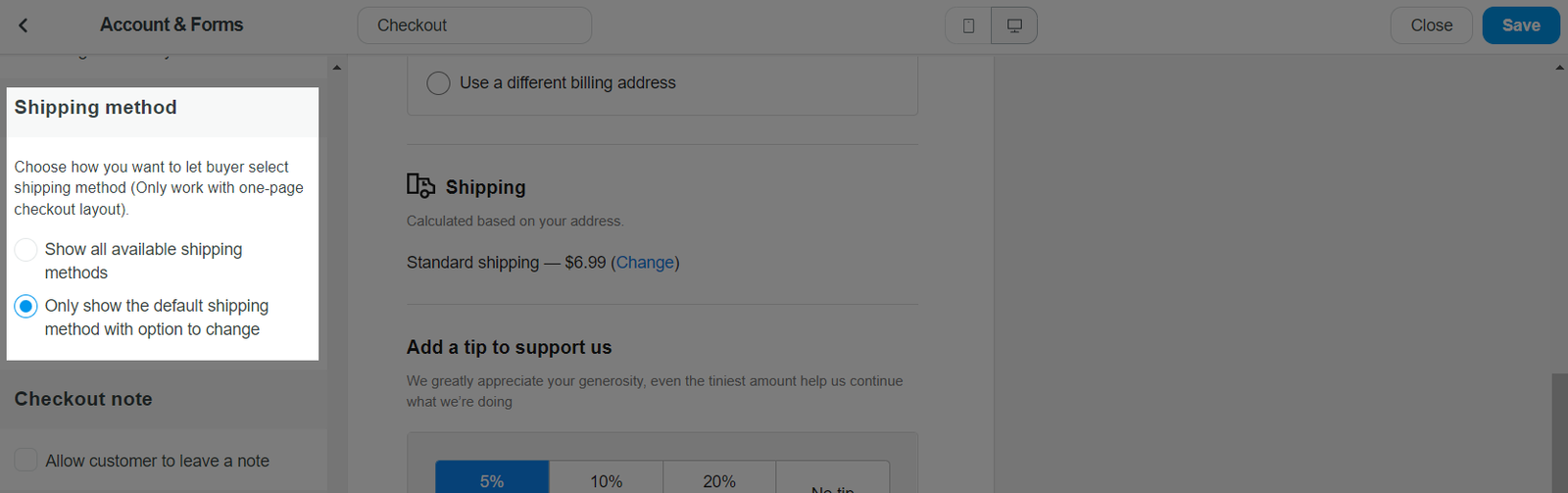Enable Allow customer to leave a note

tap(26, 460)
